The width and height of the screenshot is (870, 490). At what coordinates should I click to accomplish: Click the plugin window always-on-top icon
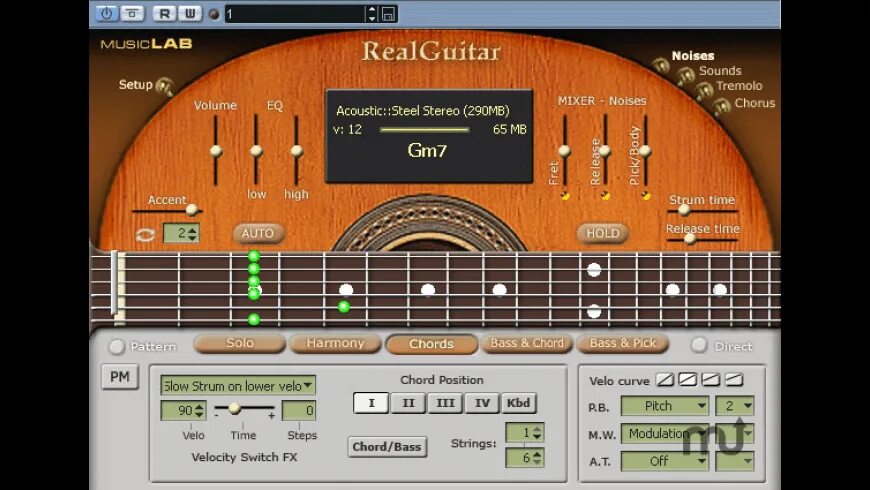point(132,13)
